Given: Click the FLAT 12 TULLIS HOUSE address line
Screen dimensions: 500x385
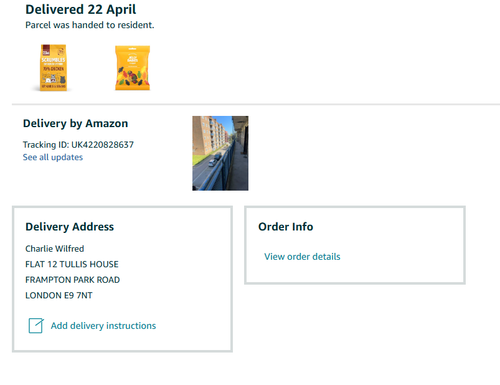Looking at the screenshot, I should pyautogui.click(x=72, y=264).
